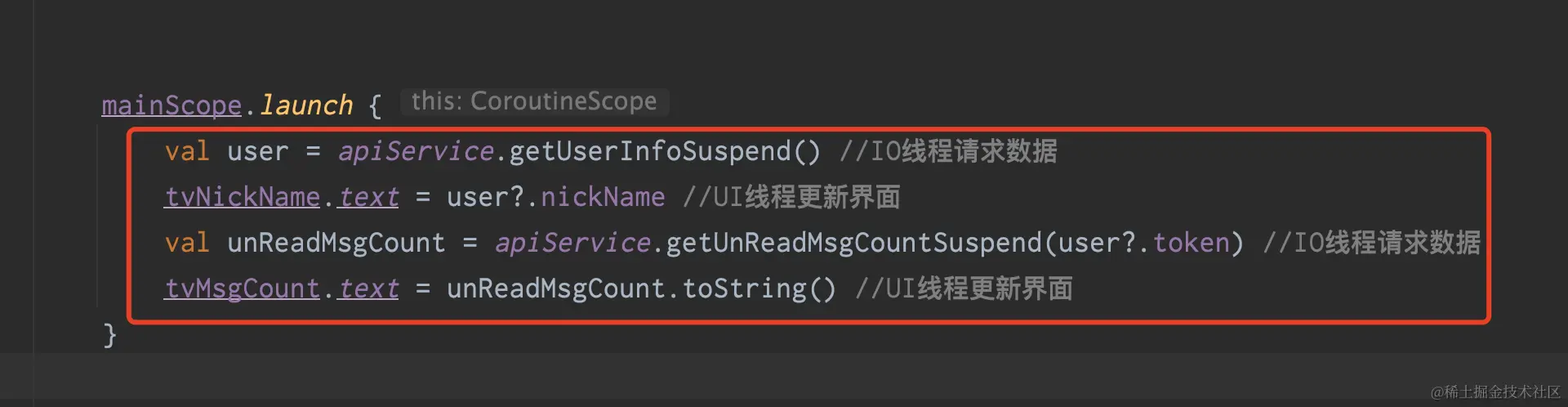1568x407 pixels.
Task: Click the tvNickName reference
Action: point(242,197)
